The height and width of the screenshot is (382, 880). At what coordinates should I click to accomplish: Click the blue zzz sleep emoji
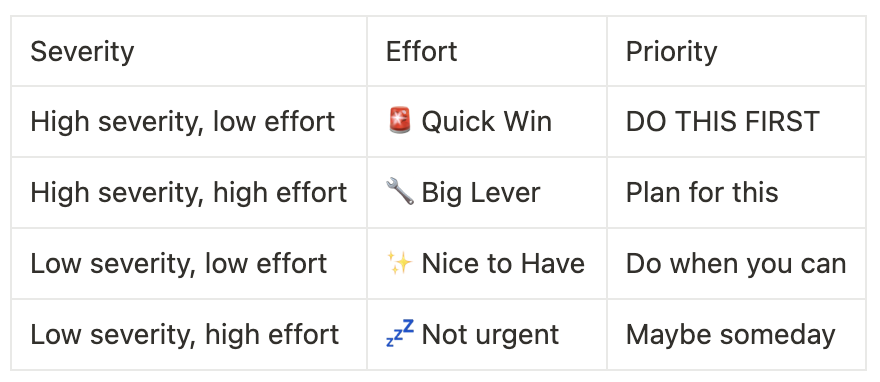pyautogui.click(x=400, y=333)
